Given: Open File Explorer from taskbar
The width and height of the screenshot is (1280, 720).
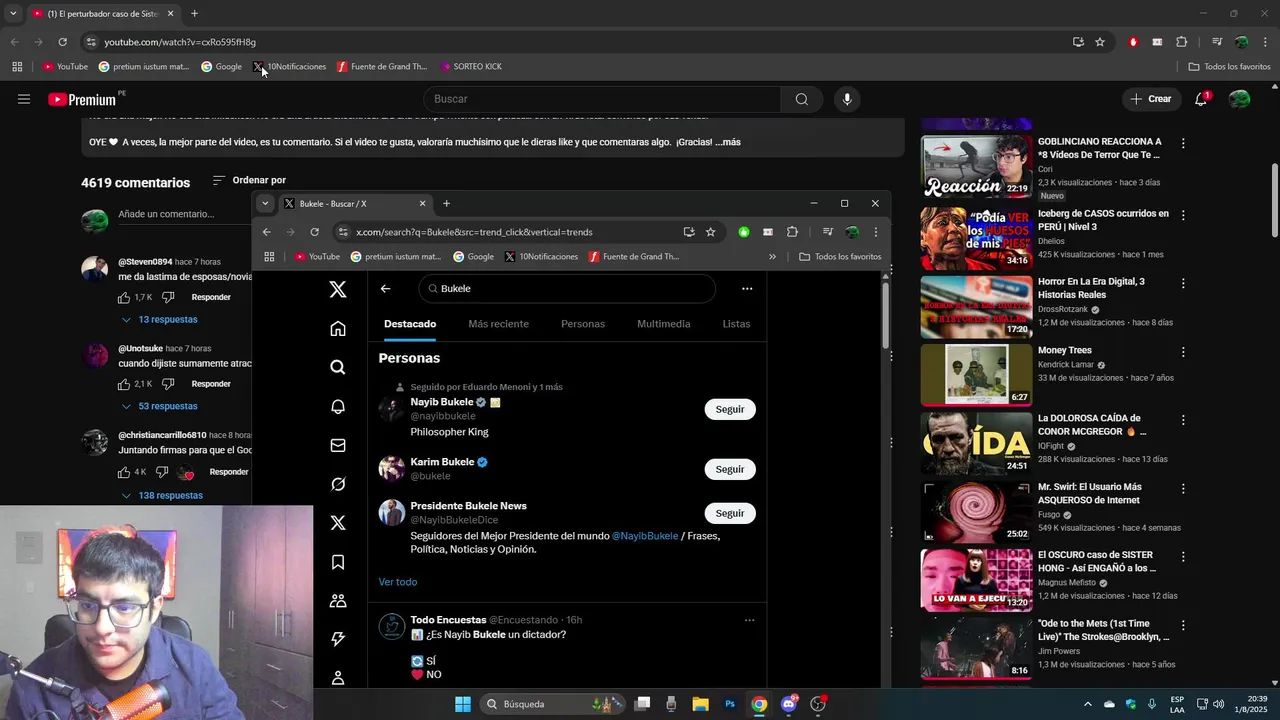Looking at the screenshot, I should [701, 704].
